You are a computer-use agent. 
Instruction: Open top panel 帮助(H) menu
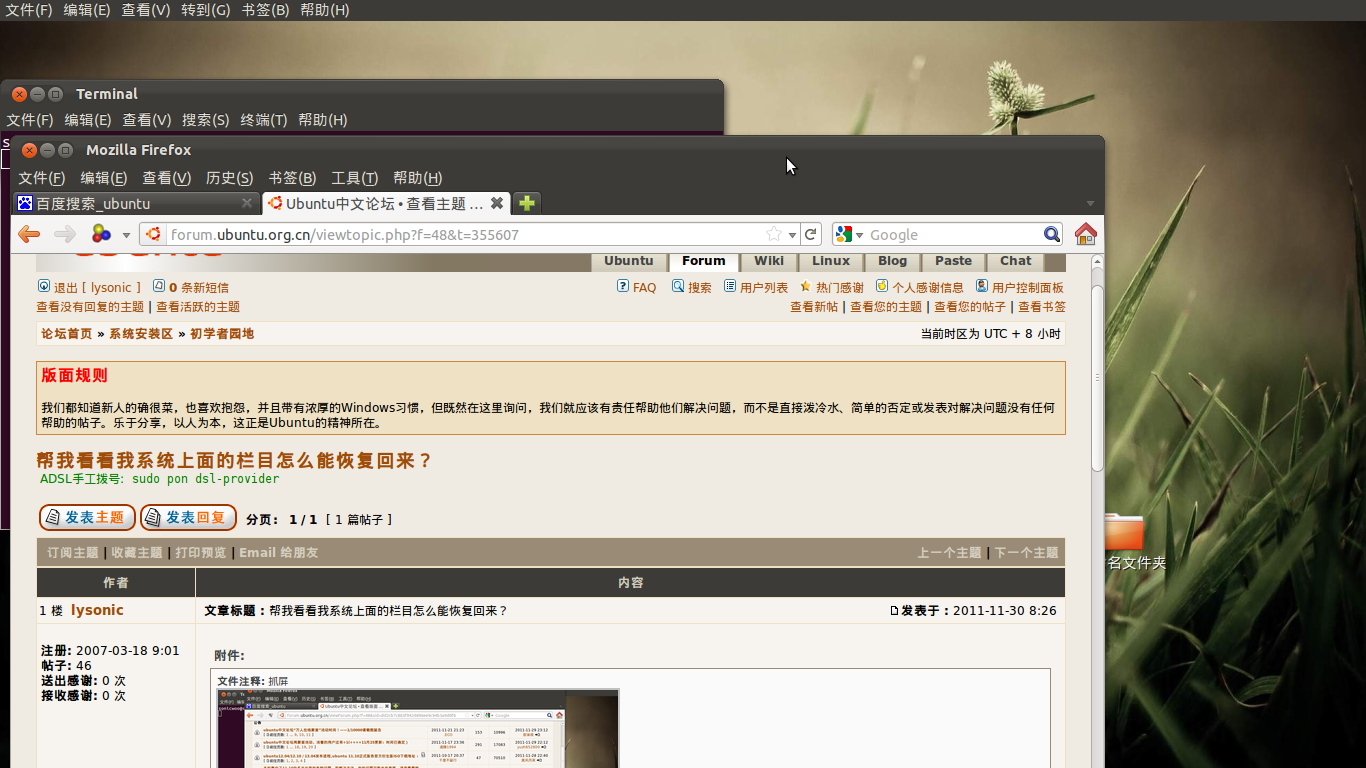[x=324, y=10]
